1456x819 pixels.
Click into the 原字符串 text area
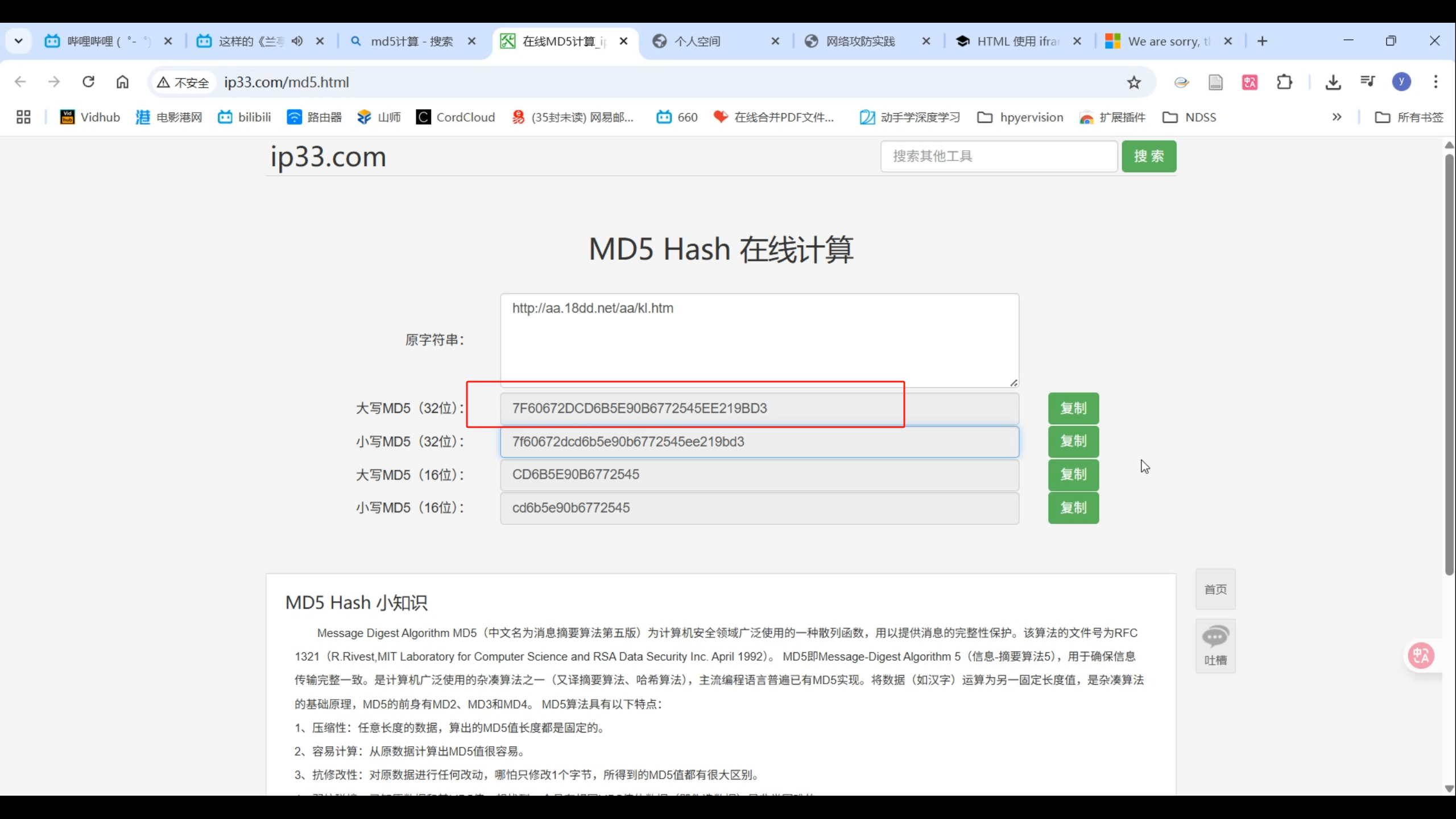point(759,340)
